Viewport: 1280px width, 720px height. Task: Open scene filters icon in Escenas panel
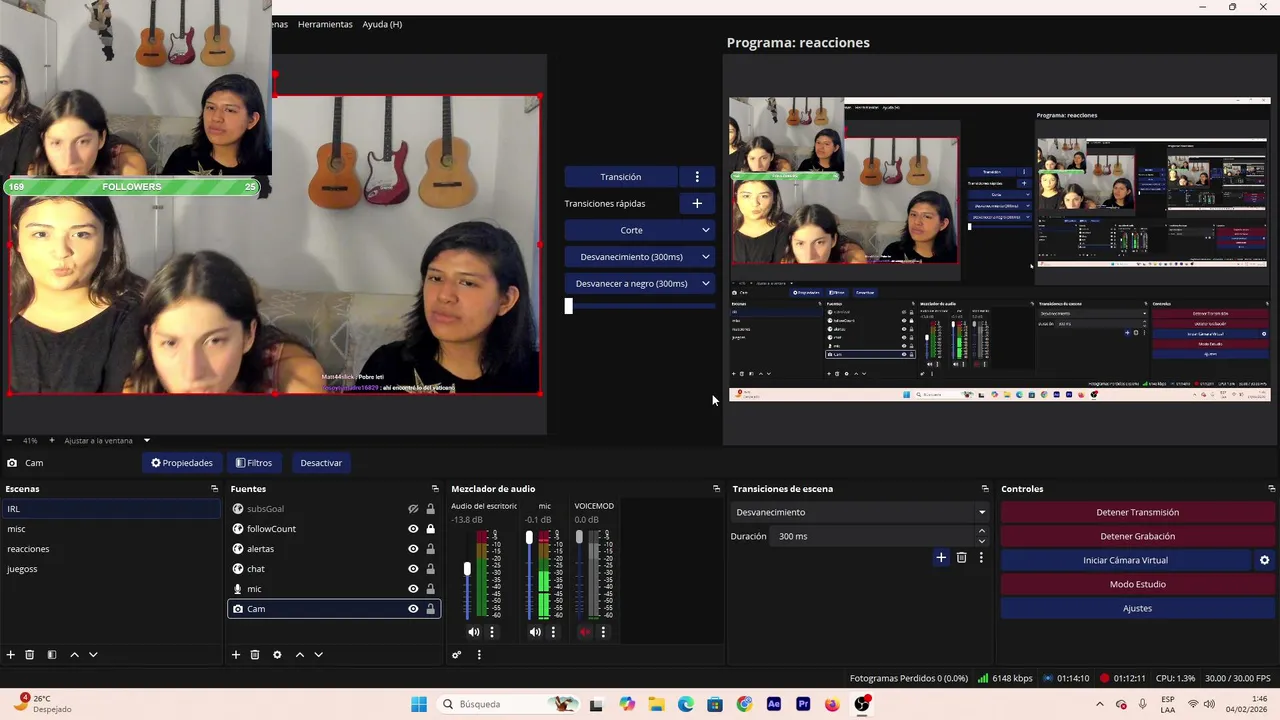(52, 655)
